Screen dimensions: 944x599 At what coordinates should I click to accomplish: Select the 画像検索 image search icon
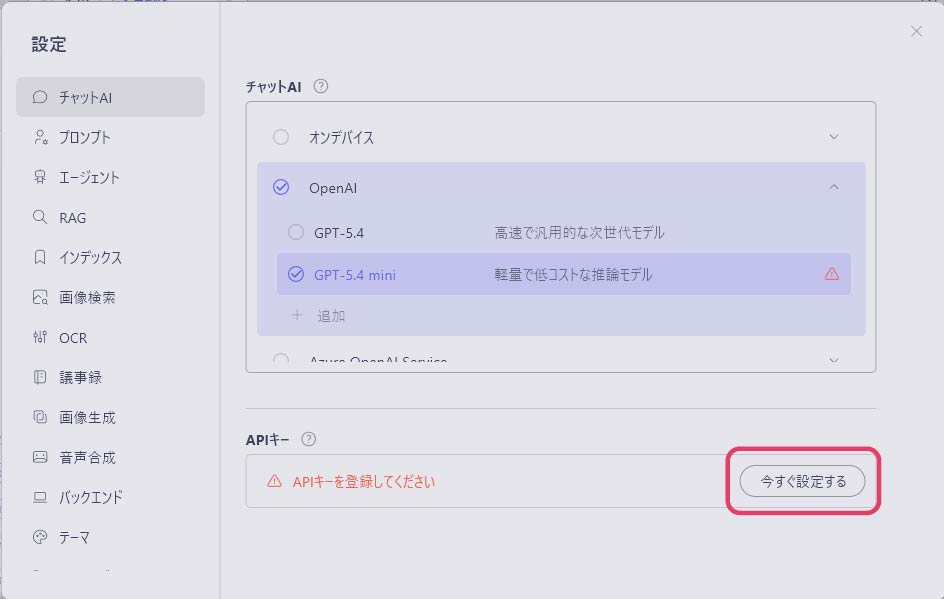coord(40,297)
